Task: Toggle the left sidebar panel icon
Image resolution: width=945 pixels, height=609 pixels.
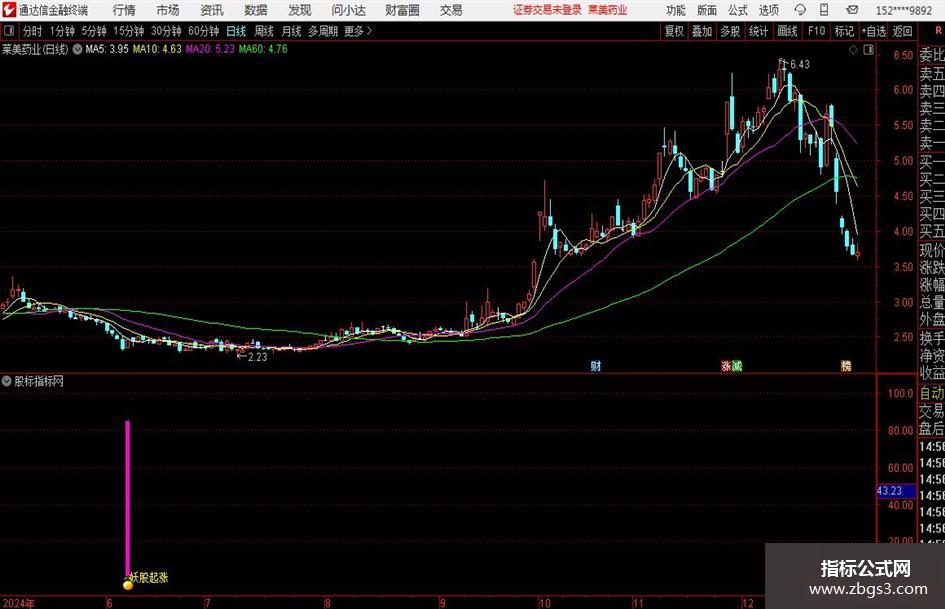Action: pos(8,31)
